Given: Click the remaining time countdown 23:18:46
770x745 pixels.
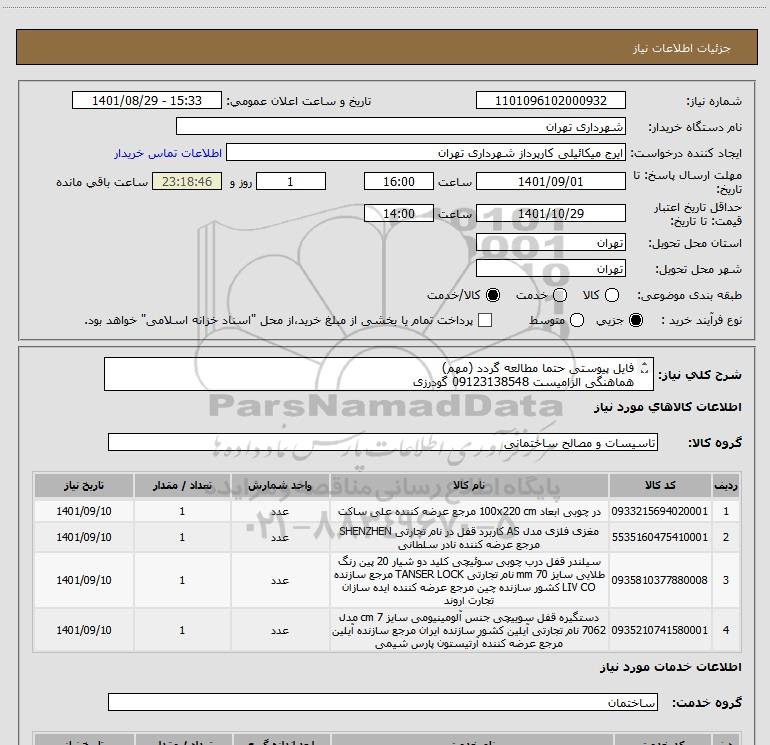Looking at the screenshot, I should pos(187,181).
